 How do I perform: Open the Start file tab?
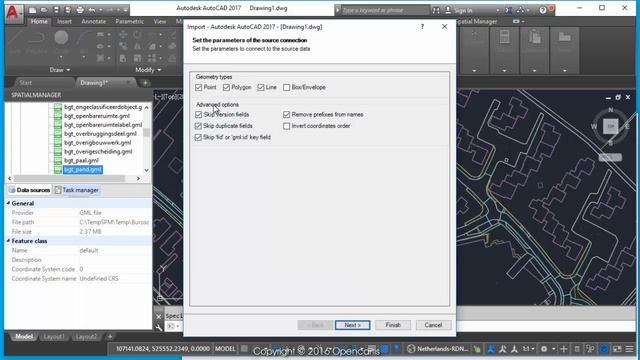point(25,82)
